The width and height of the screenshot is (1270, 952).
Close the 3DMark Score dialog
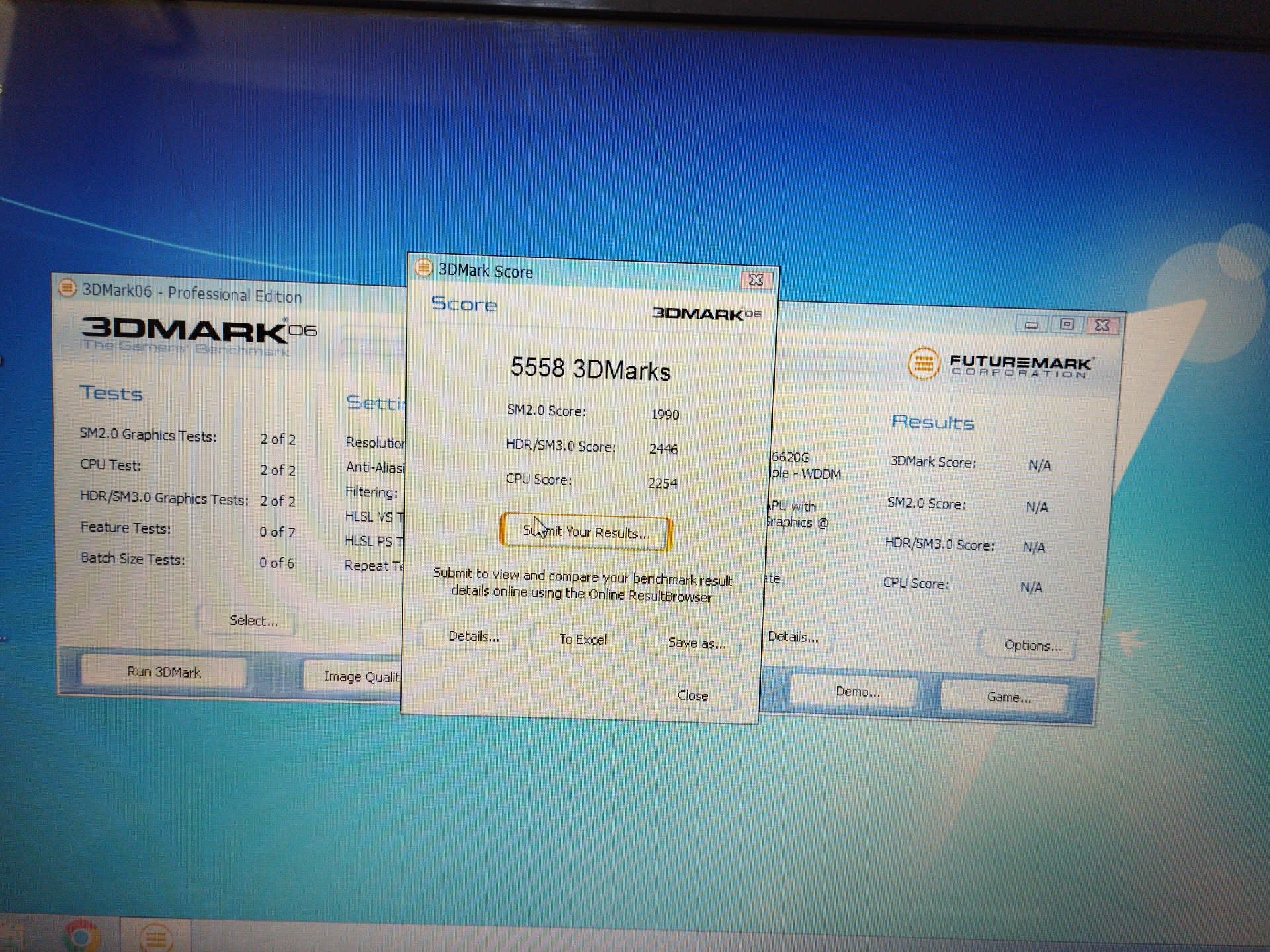pyautogui.click(x=756, y=280)
